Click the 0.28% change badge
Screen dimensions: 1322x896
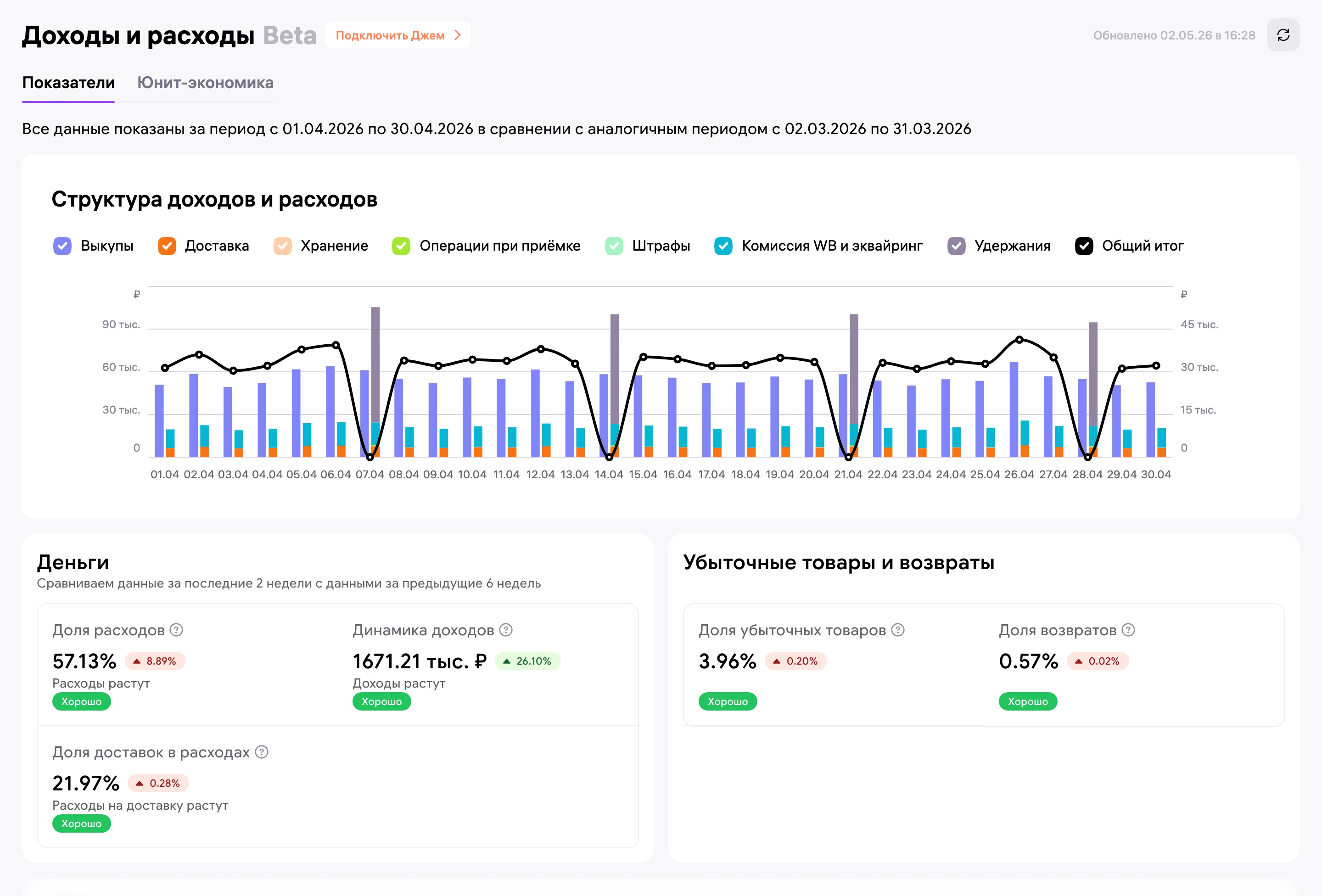click(158, 784)
